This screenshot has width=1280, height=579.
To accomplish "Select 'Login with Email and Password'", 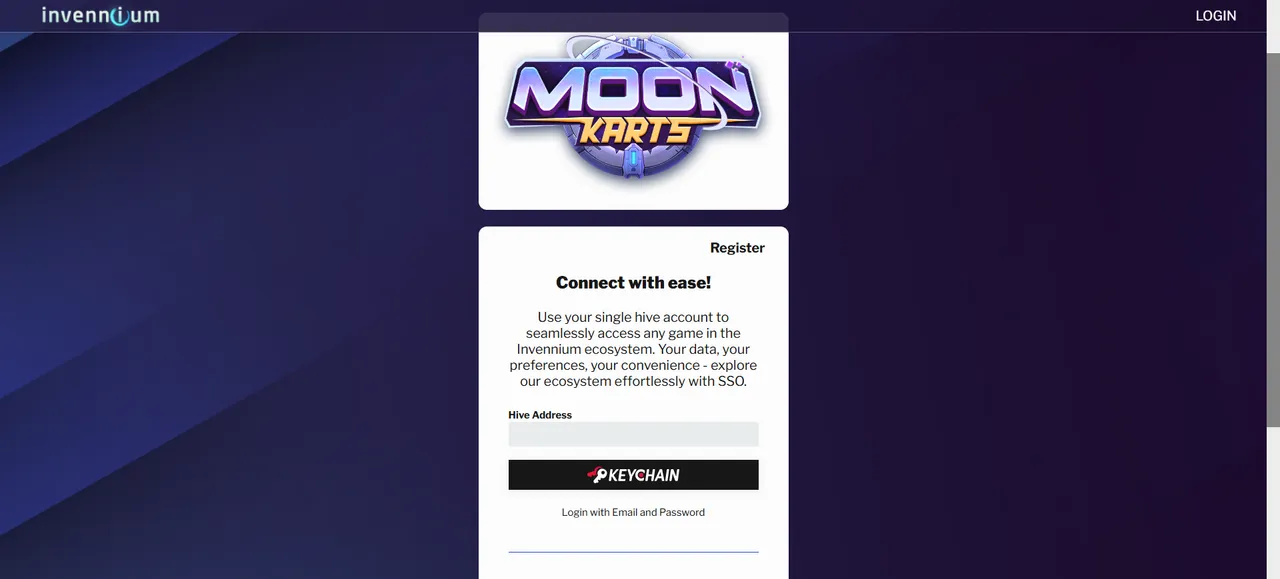I will point(633,512).
